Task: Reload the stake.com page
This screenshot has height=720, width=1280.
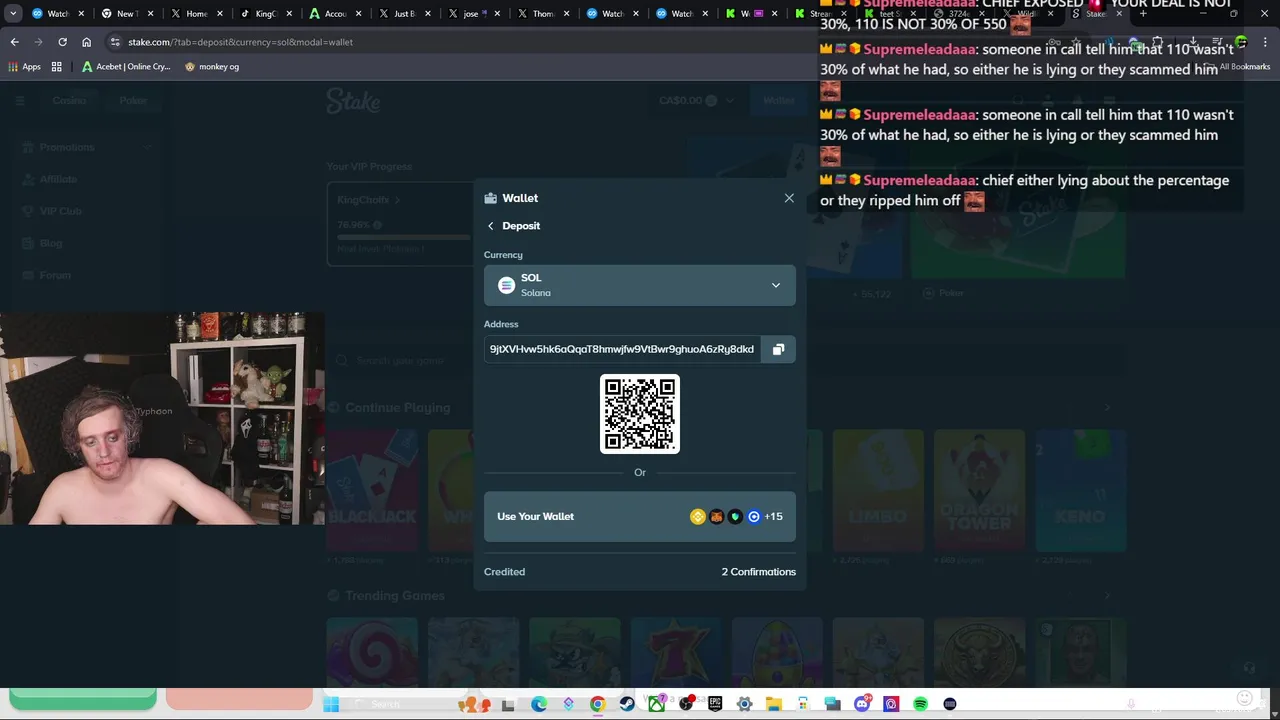Action: 62,42
